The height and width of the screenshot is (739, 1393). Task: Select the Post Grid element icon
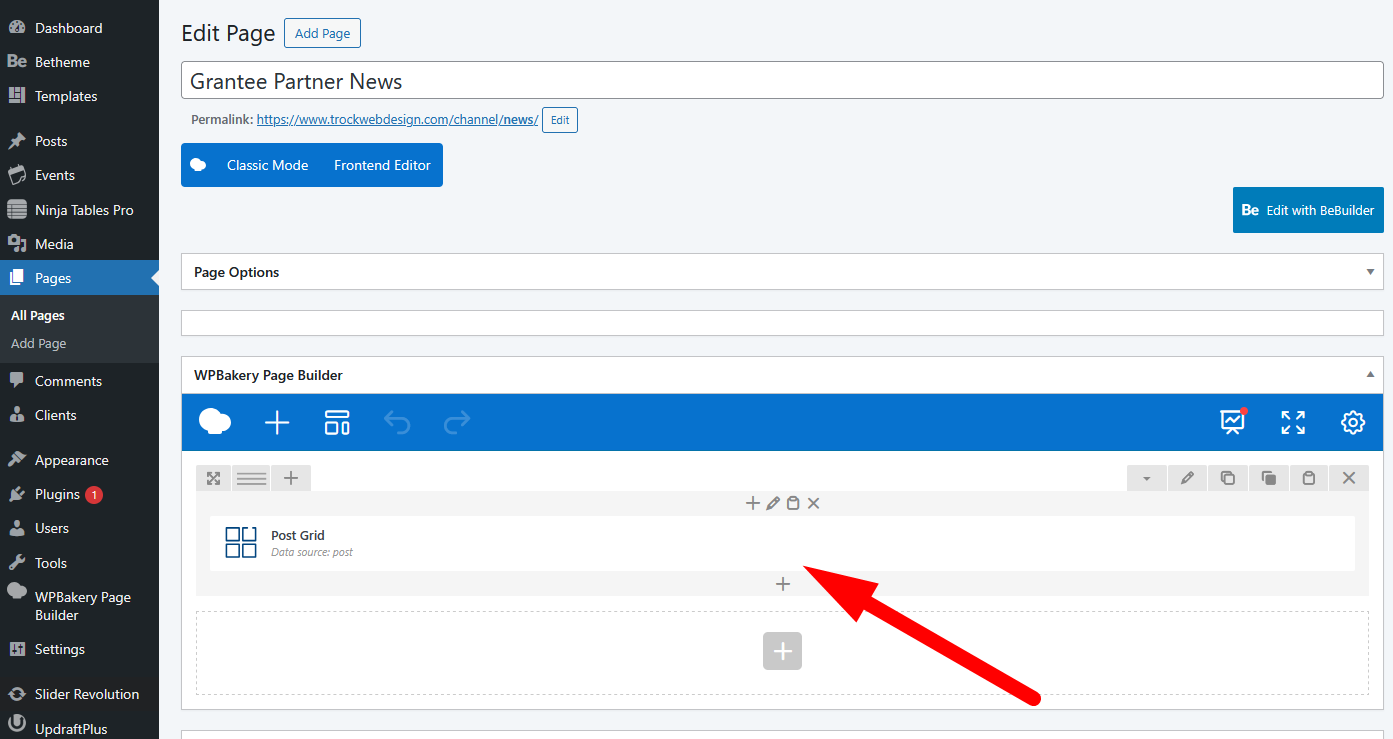tap(241, 542)
